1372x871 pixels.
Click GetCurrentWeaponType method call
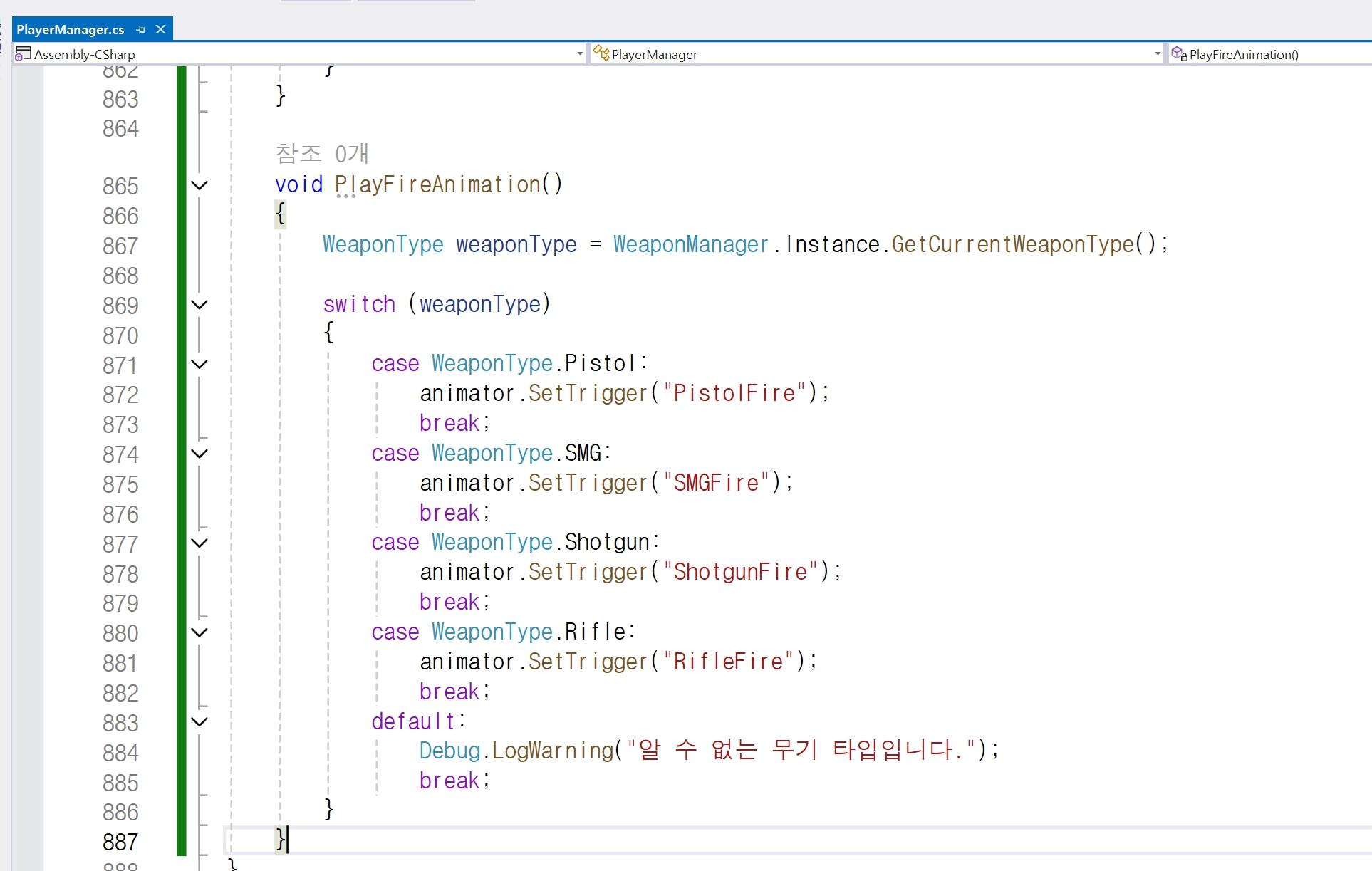1012,245
